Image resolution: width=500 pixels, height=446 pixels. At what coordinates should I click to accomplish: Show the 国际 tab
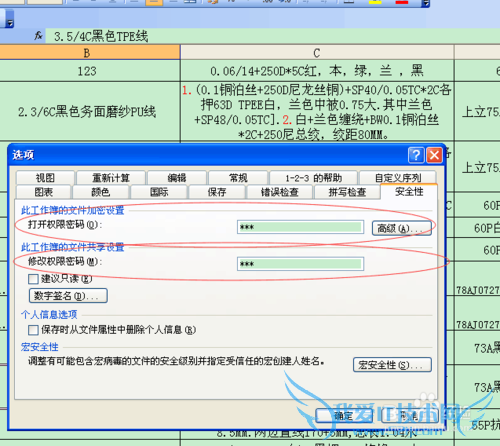click(x=159, y=192)
